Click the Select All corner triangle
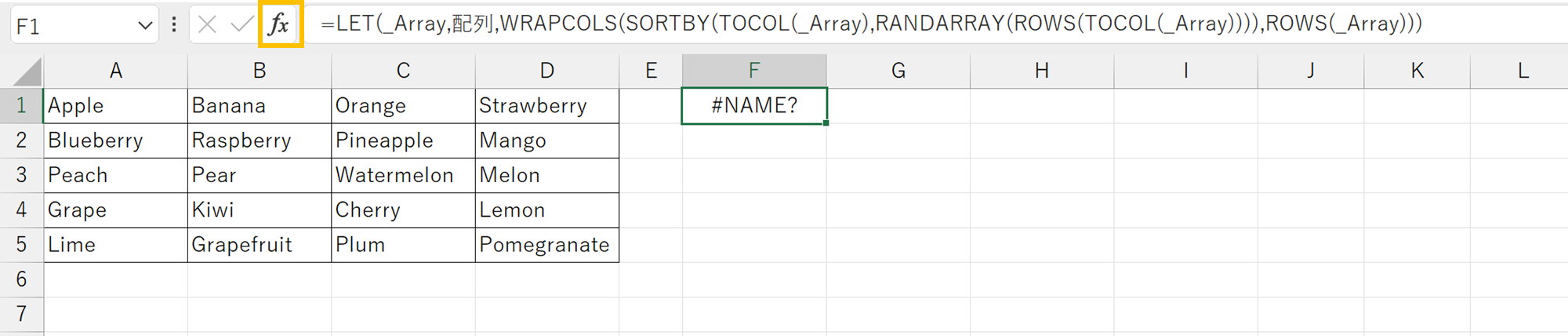This screenshot has width=1568, height=336. pos(27,72)
